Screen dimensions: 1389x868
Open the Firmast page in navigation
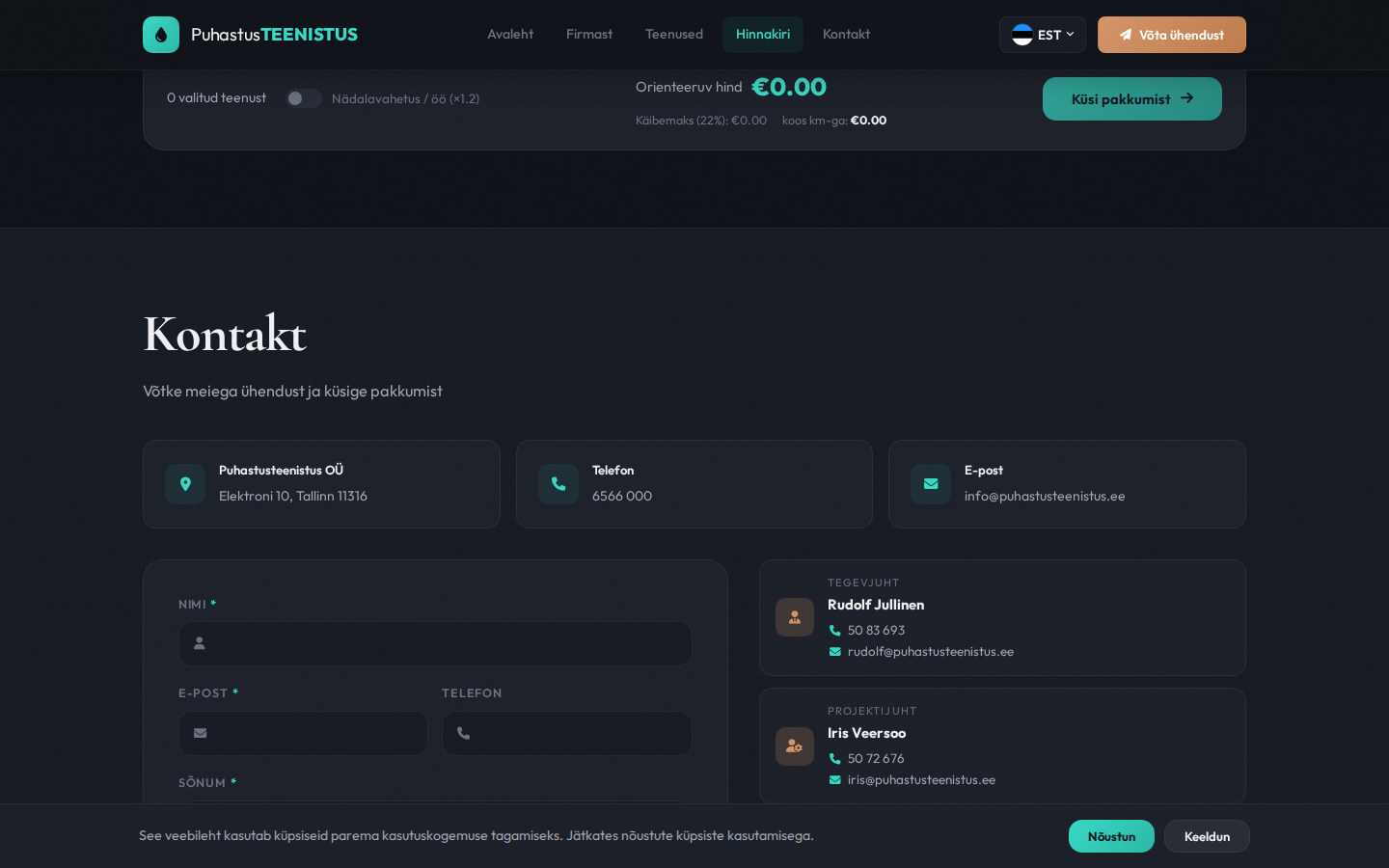pos(589,35)
